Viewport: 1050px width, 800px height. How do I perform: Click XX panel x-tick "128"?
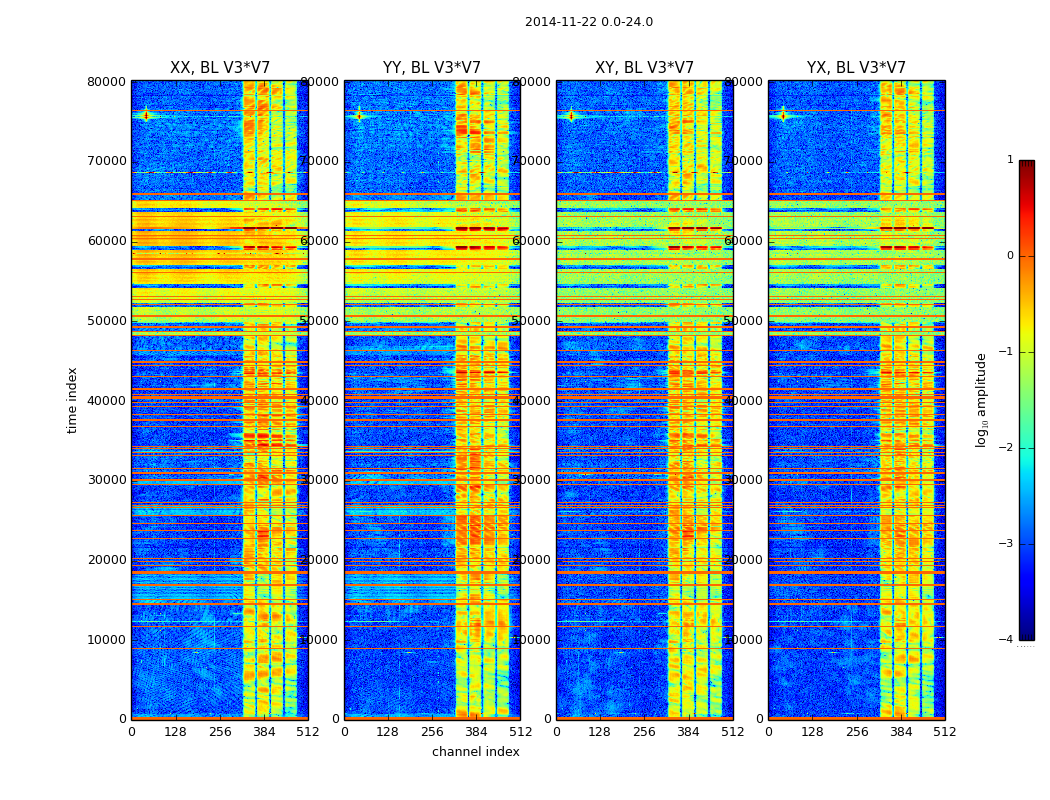pos(175,732)
